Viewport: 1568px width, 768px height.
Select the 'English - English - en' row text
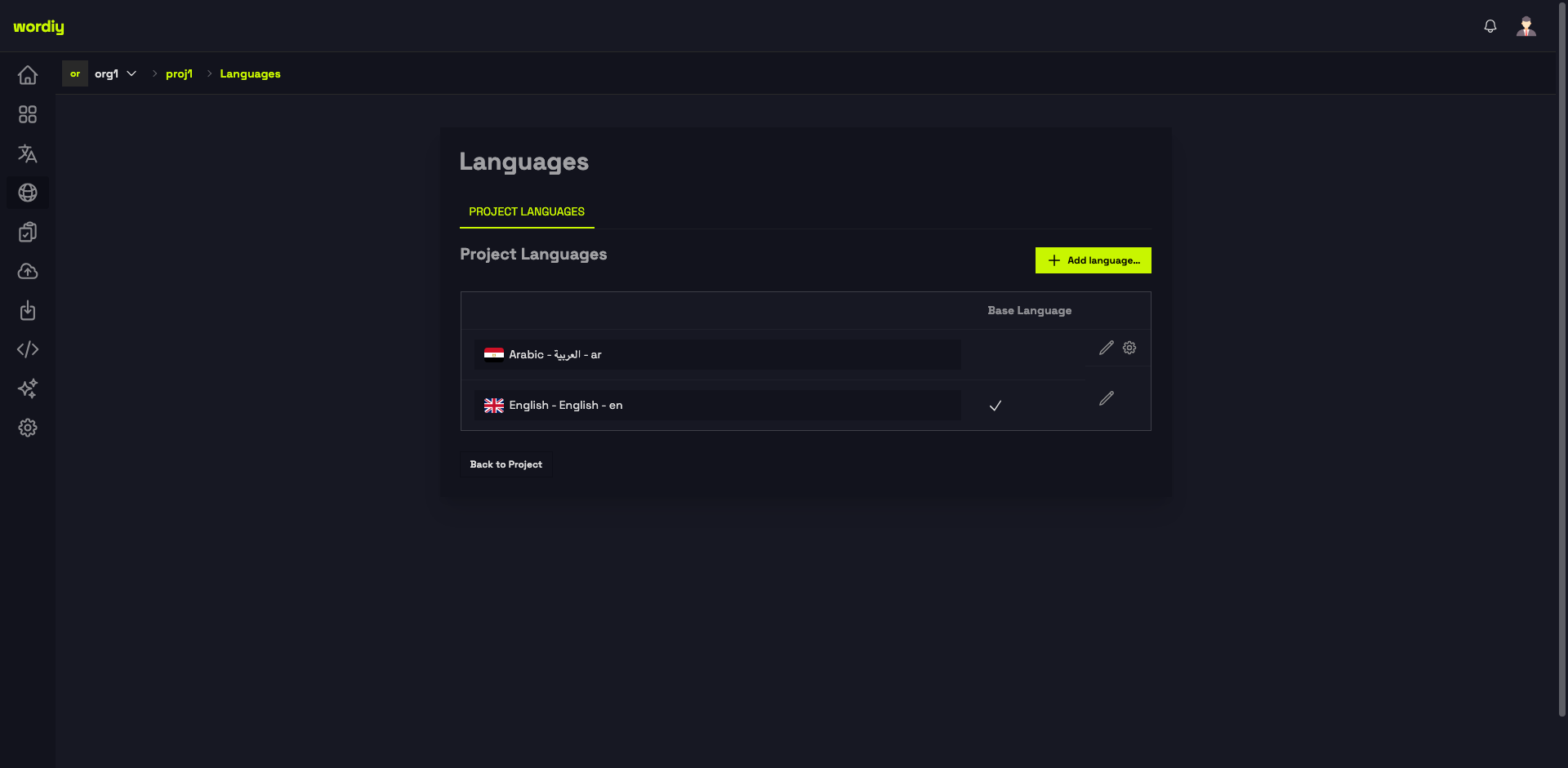click(x=566, y=405)
